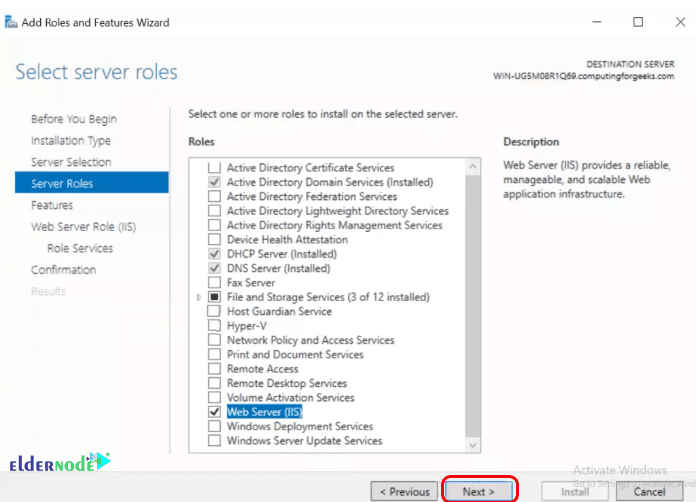Screen dimensions: 698x502
Task: Expand File and Storage Services node
Action: (200, 298)
